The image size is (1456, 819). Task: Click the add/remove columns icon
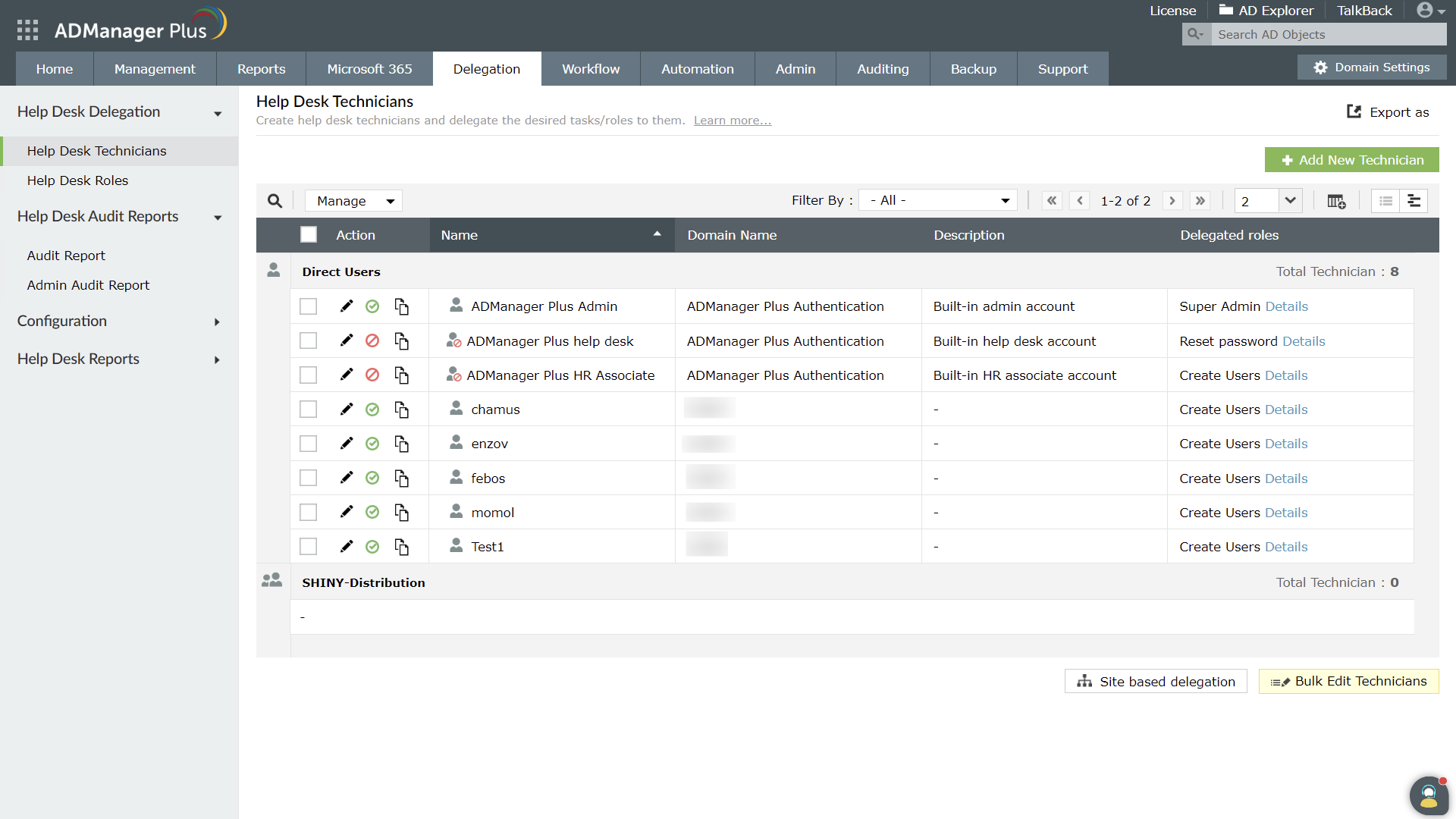[1336, 201]
